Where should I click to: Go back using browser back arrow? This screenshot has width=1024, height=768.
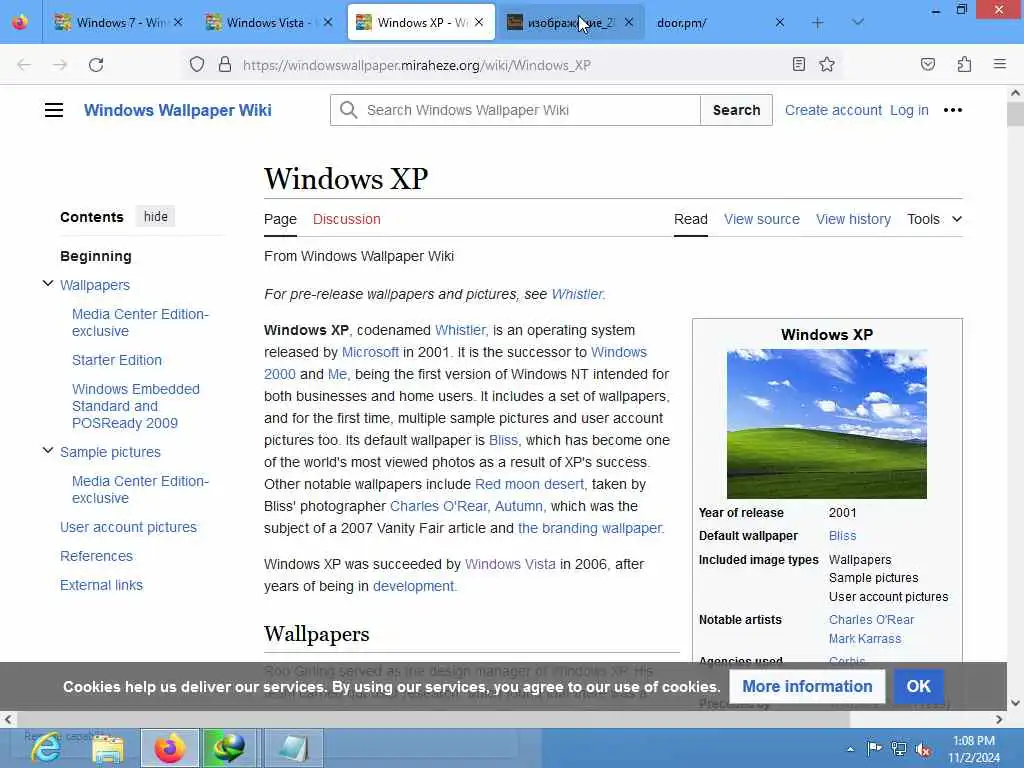(x=24, y=65)
